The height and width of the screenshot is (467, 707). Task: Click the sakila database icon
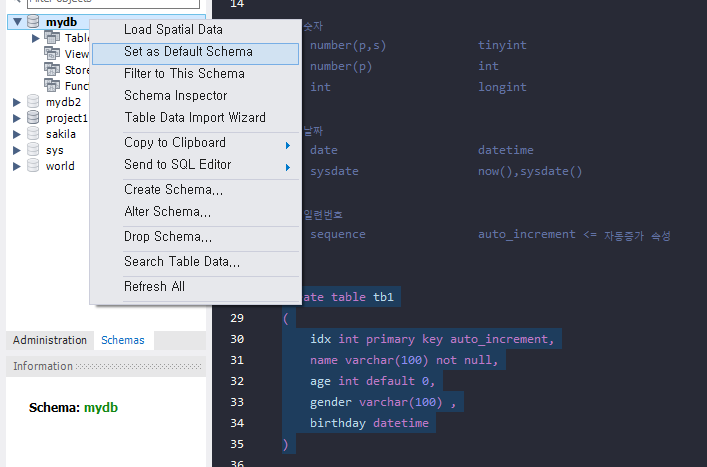click(x=33, y=133)
